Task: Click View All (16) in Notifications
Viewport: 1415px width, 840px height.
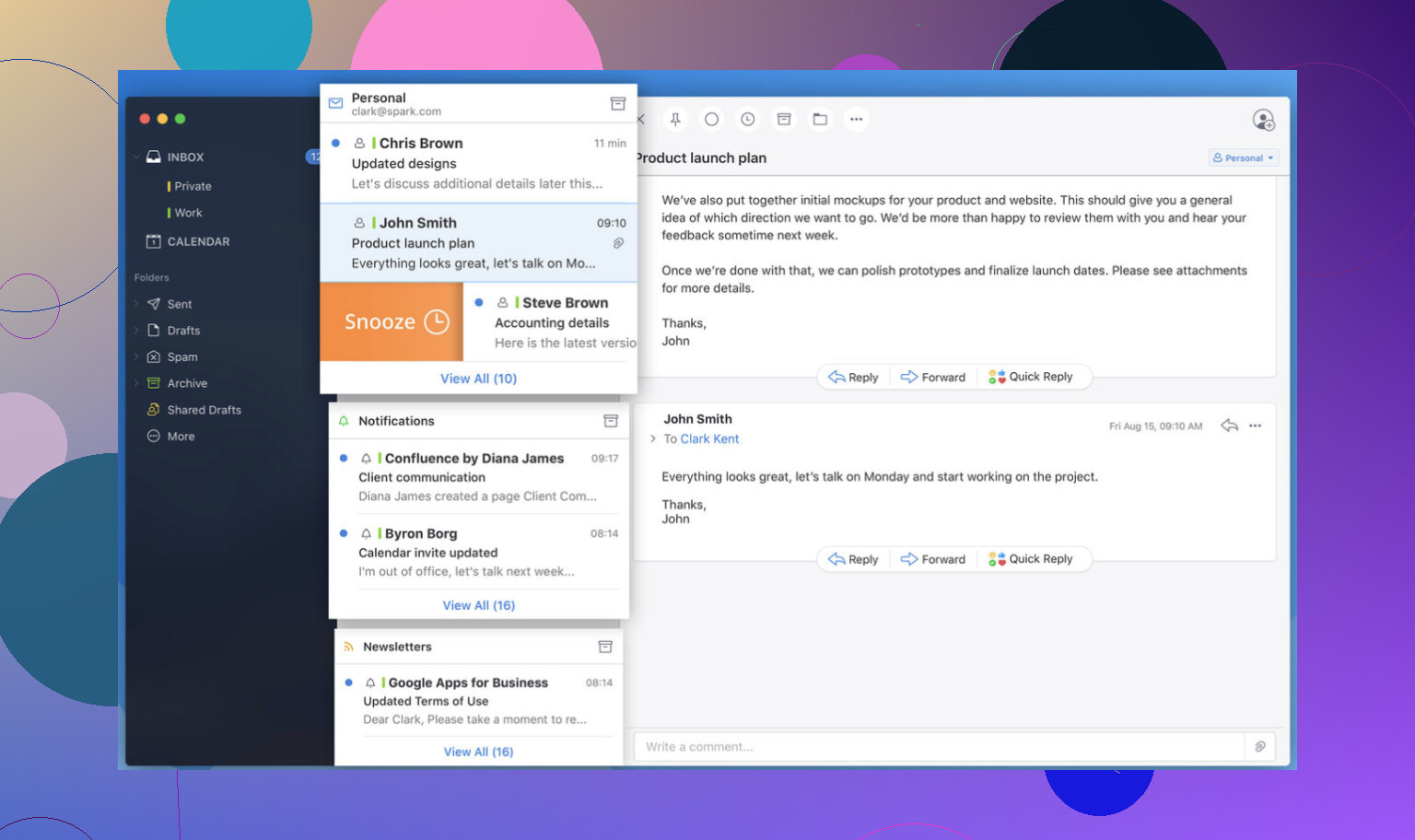Action: [x=478, y=605]
